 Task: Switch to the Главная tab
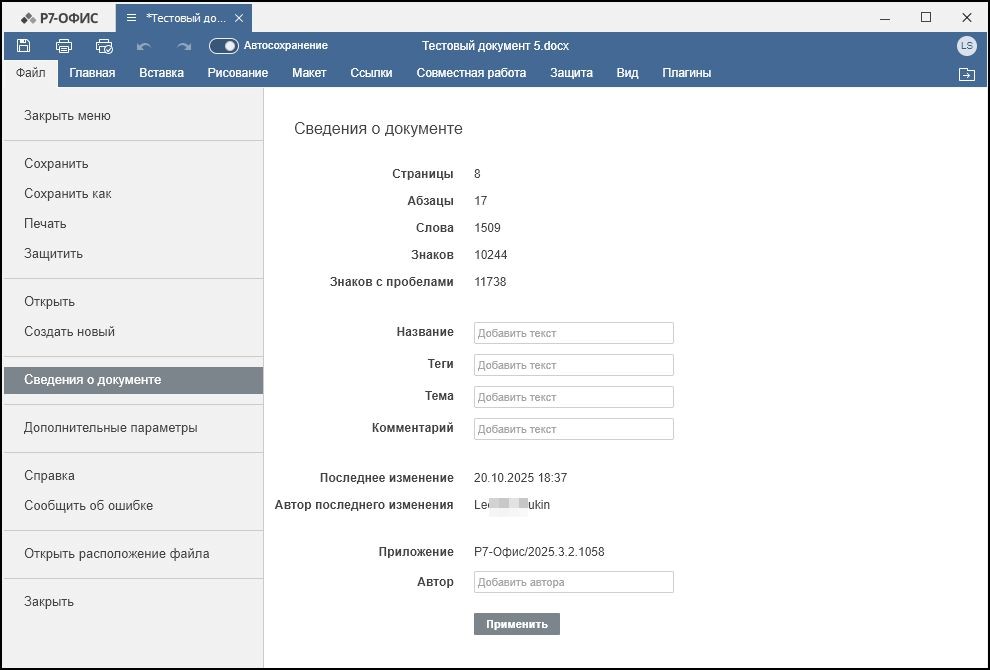[x=92, y=73]
